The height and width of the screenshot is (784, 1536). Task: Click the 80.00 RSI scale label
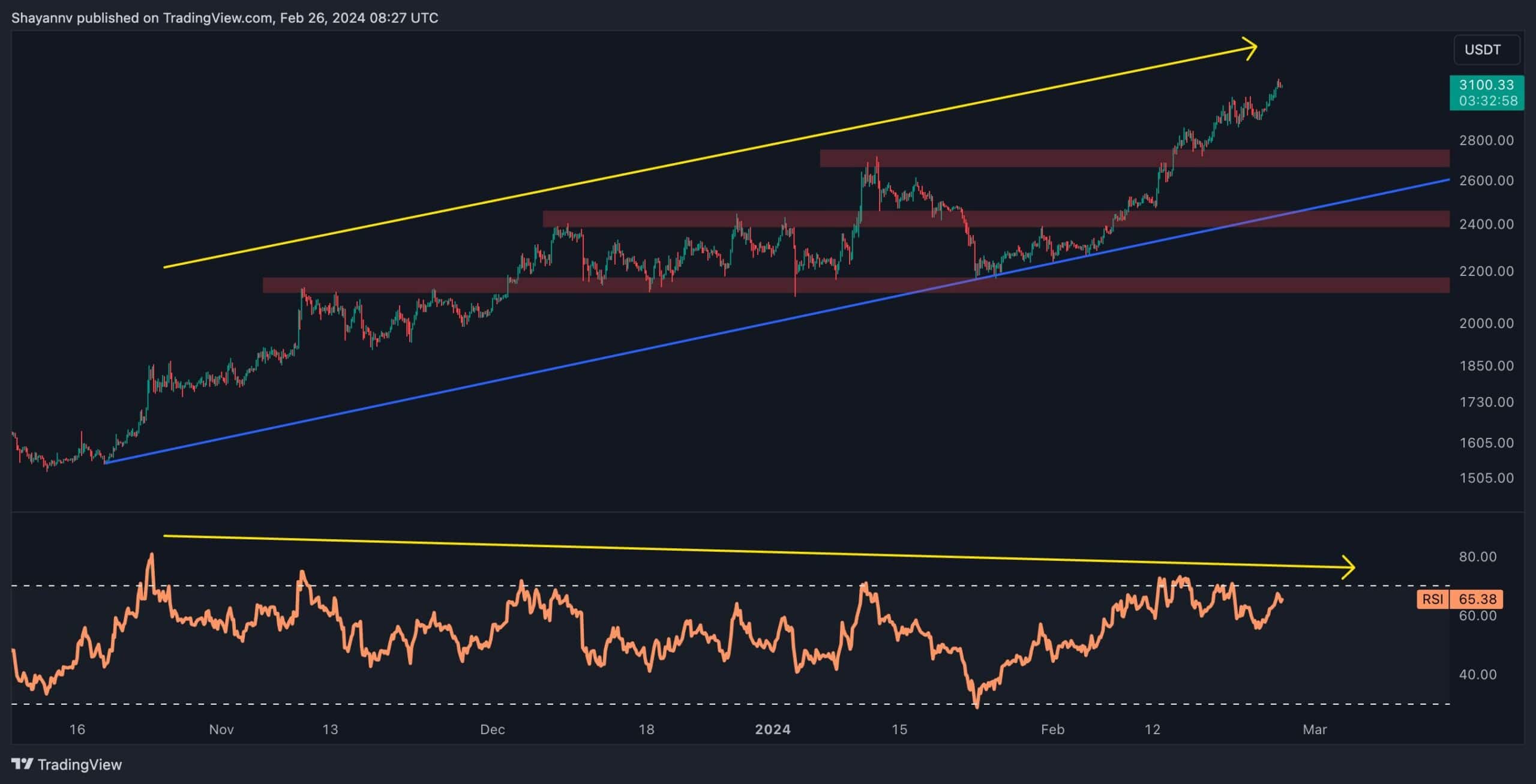[1477, 556]
